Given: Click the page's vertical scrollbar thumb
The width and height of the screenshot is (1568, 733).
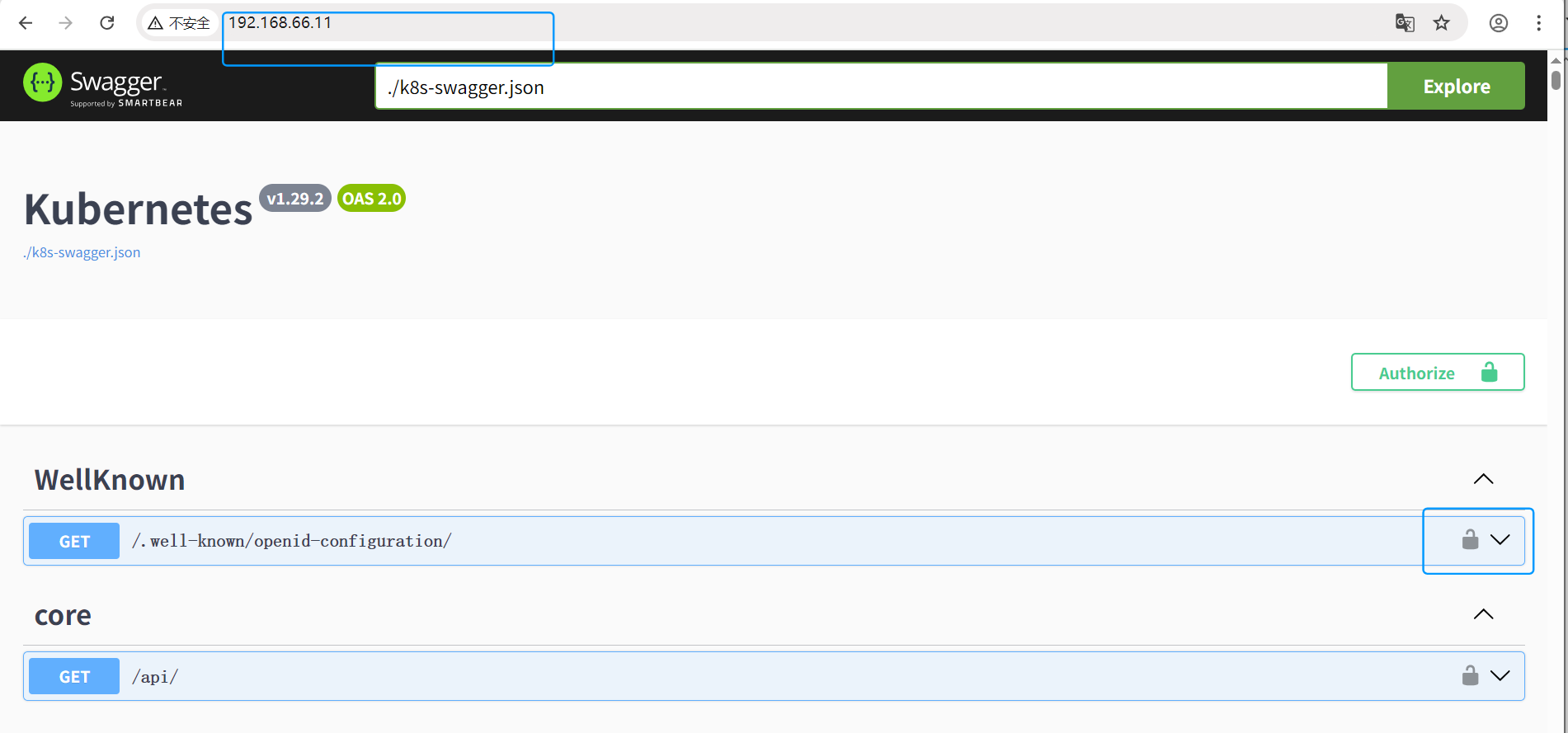Looking at the screenshot, I should (1556, 80).
